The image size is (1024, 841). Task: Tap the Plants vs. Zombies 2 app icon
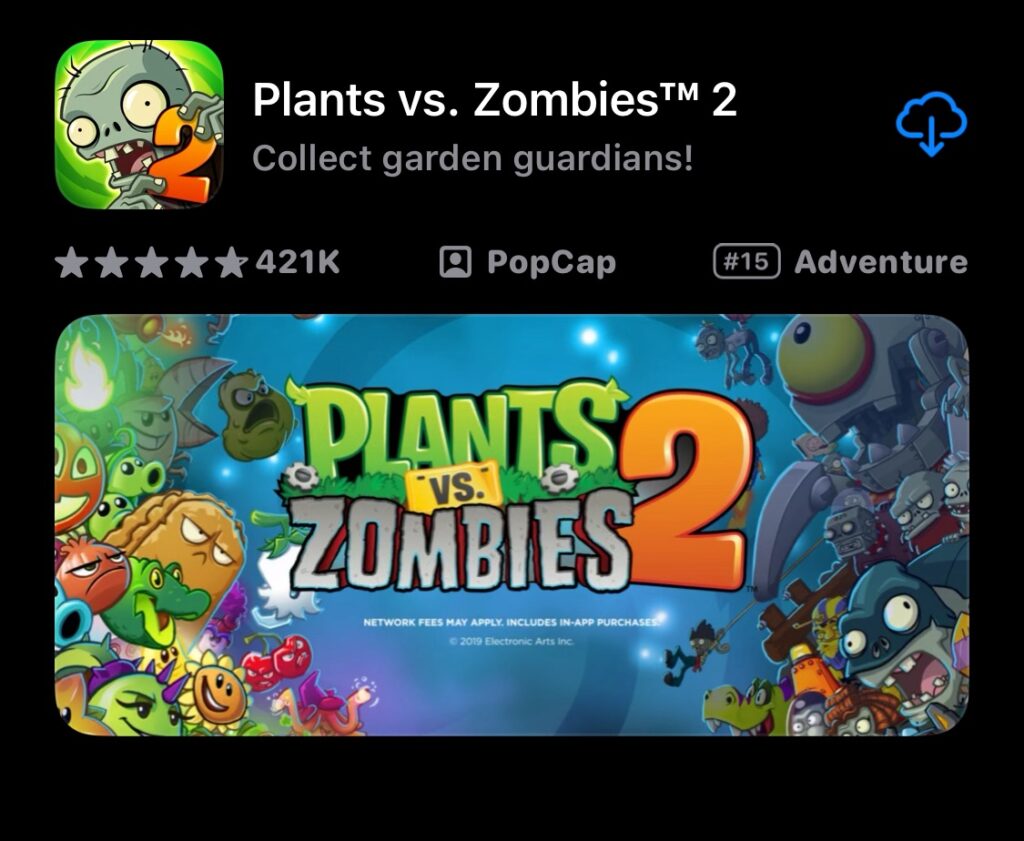[x=139, y=124]
